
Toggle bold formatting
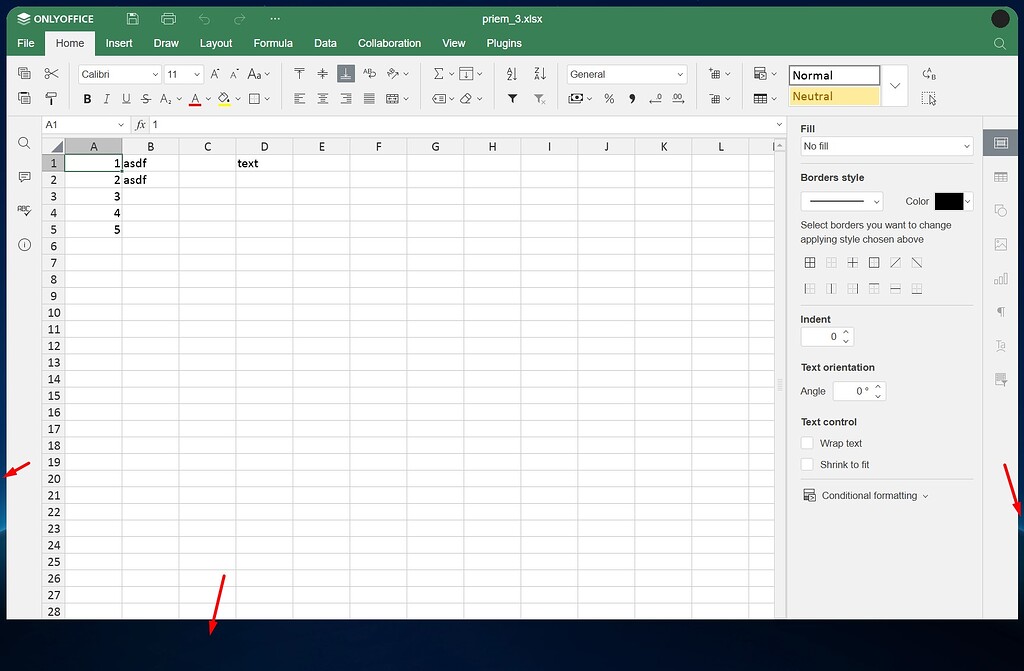[x=87, y=98]
